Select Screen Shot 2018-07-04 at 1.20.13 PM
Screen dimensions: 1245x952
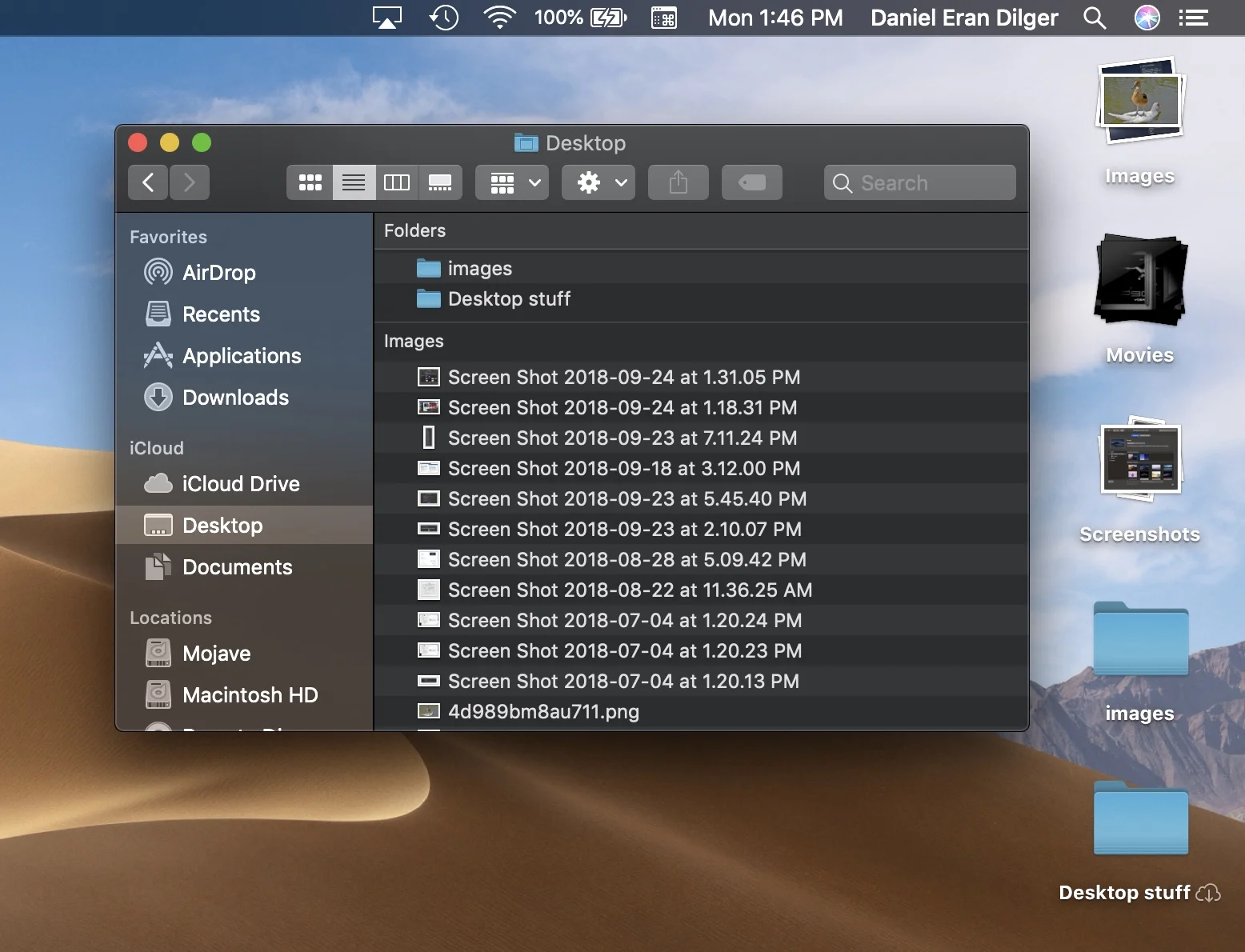tap(702, 681)
